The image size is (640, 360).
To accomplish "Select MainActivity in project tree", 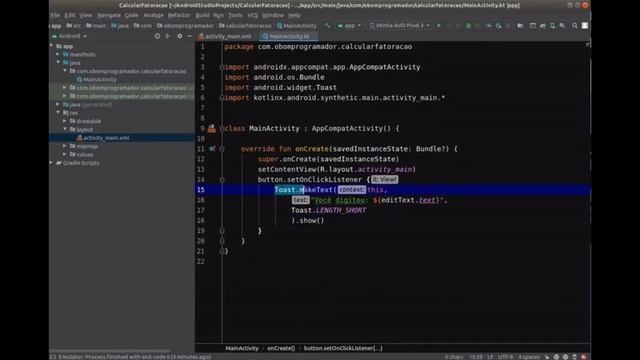I will [x=100, y=80].
